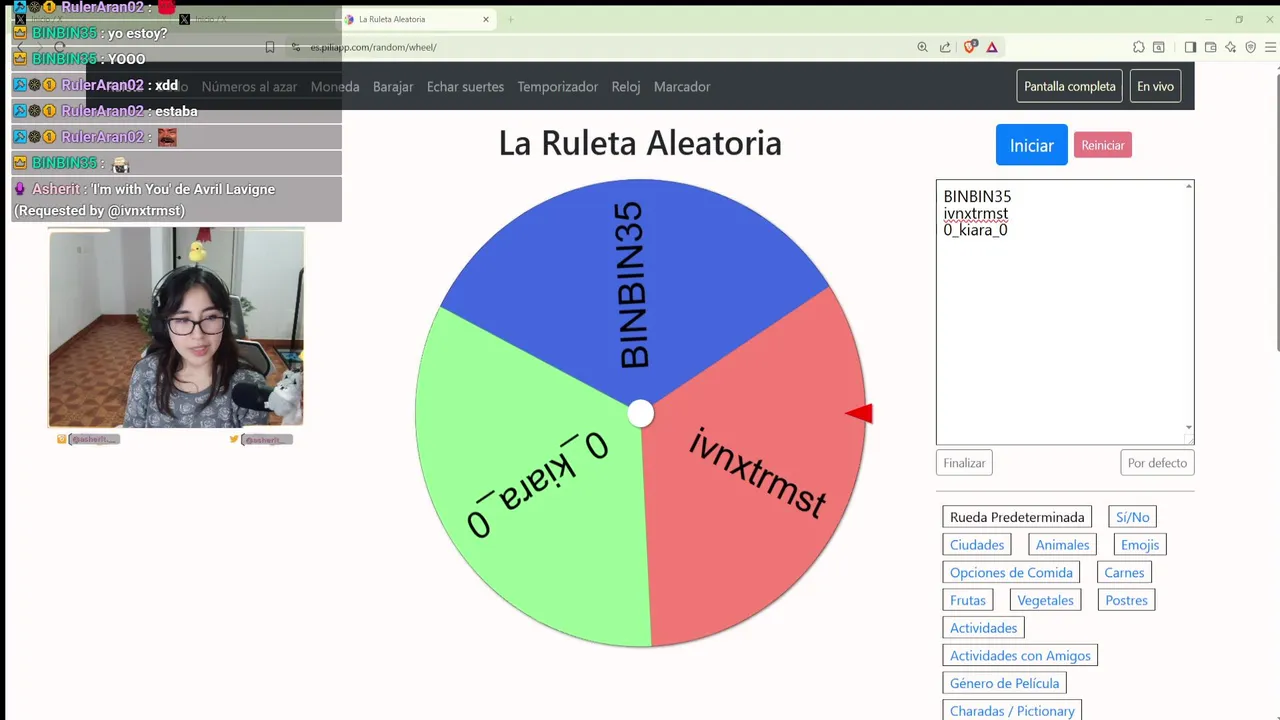Select the Género de Película preset
The height and width of the screenshot is (720, 1280).
click(1004, 684)
